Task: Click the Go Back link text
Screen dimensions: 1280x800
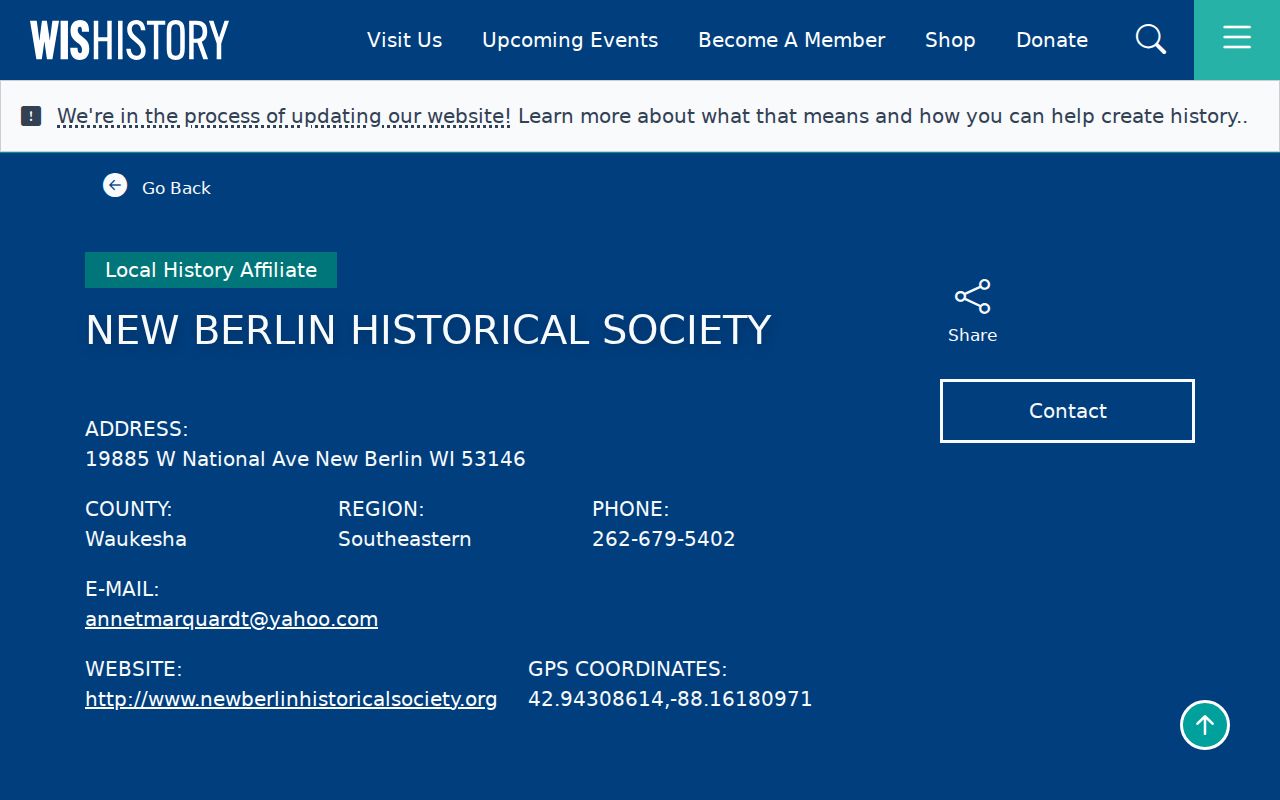Action: pyautogui.click(x=176, y=188)
